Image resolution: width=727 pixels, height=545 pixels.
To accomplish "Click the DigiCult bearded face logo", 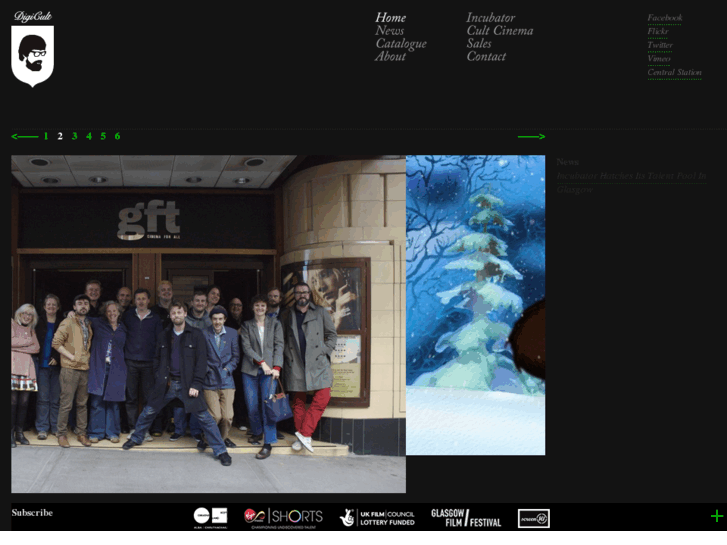I will click(32, 56).
